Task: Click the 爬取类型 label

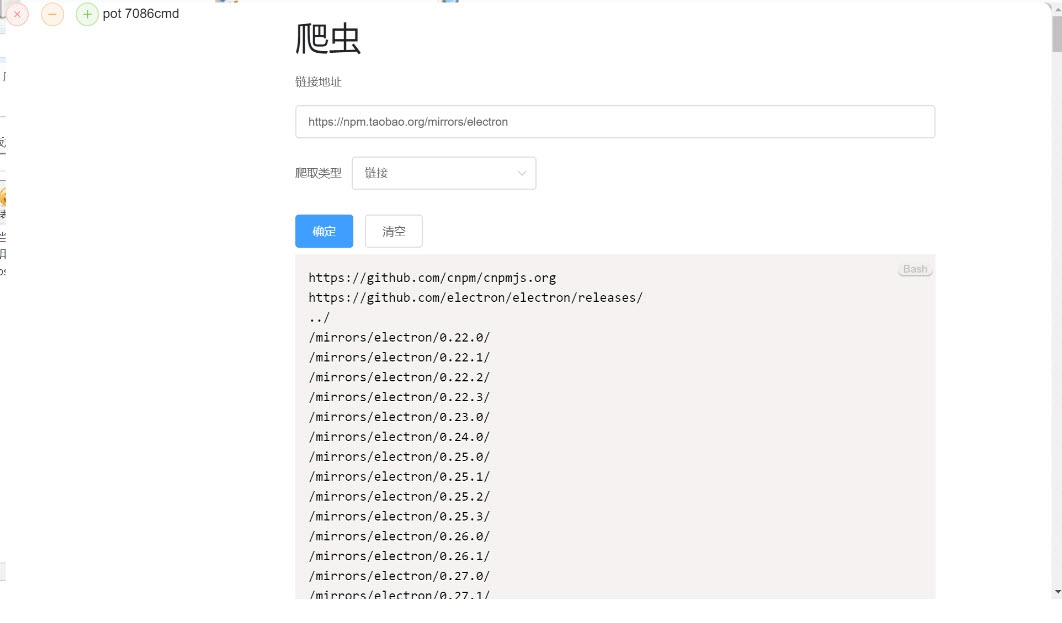Action: (x=318, y=173)
